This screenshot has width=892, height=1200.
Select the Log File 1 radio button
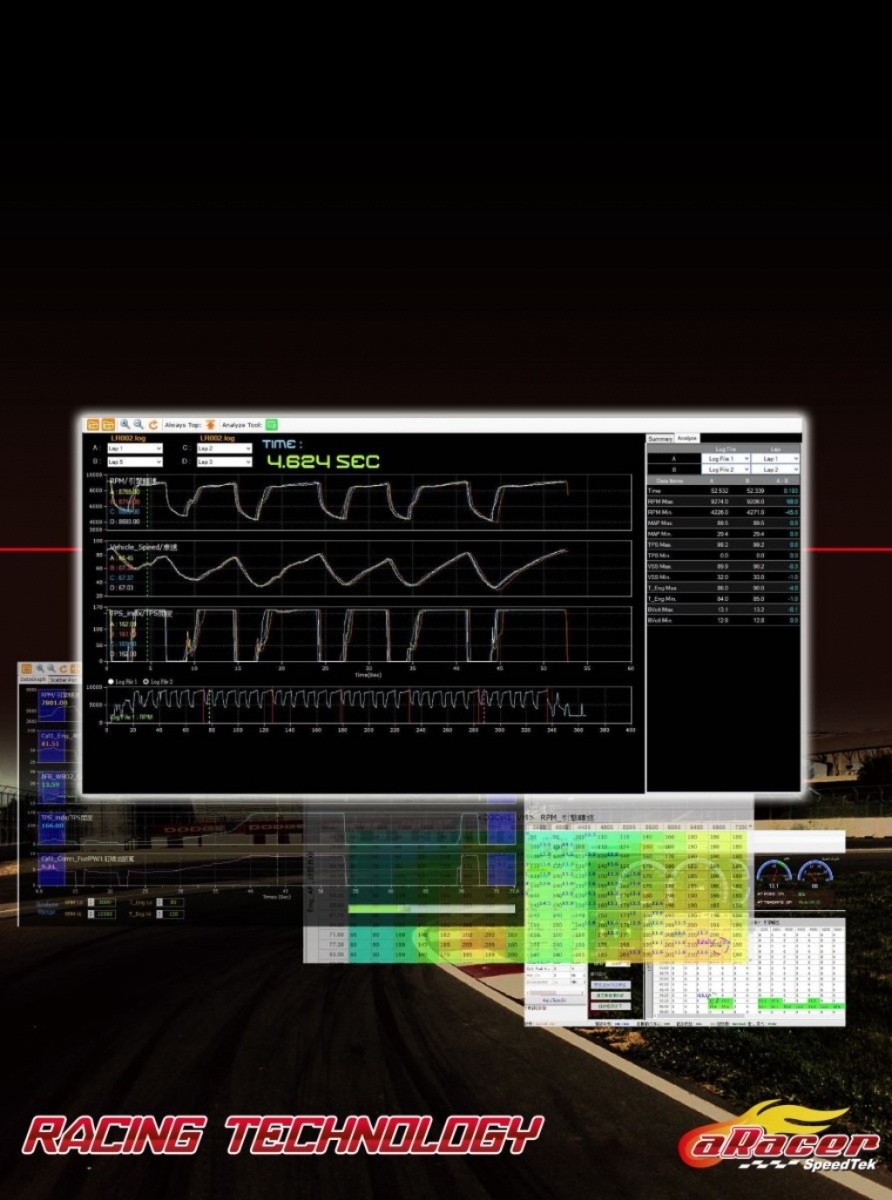click(x=111, y=681)
